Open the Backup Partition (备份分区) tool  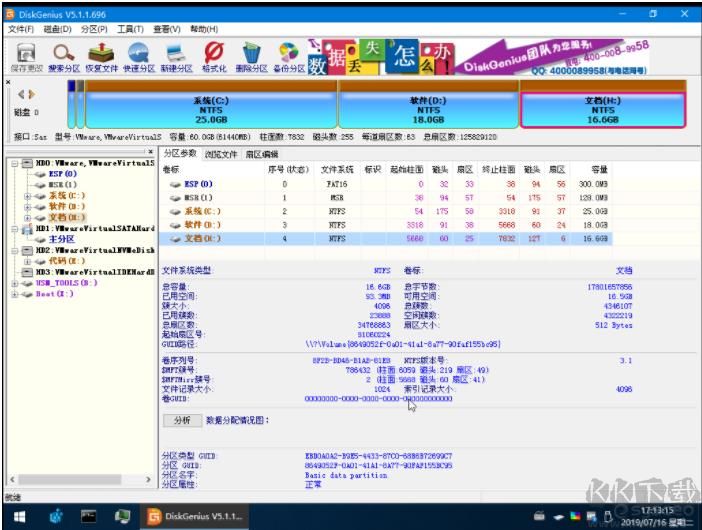(289, 57)
